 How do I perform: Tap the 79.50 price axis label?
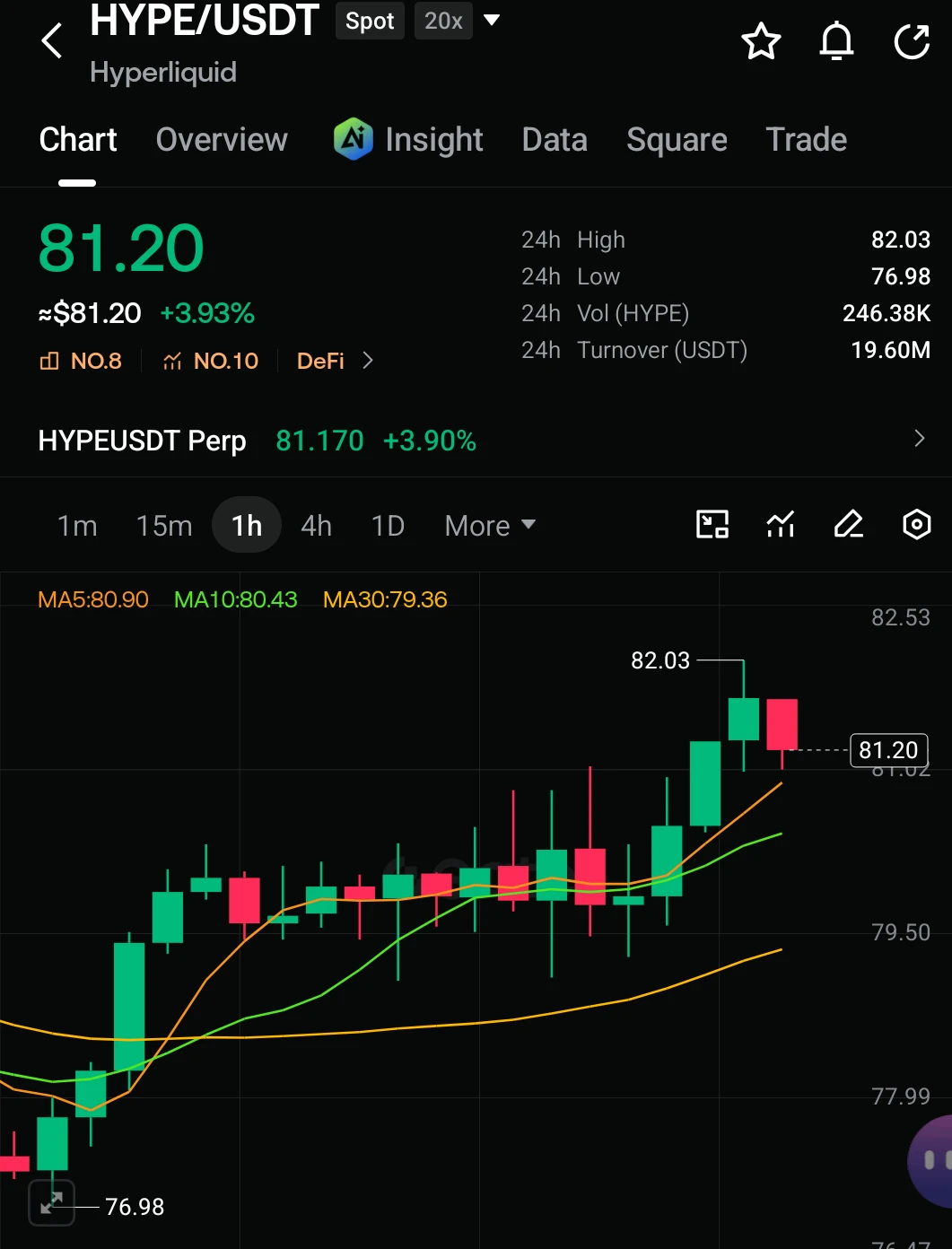pyautogui.click(x=901, y=932)
